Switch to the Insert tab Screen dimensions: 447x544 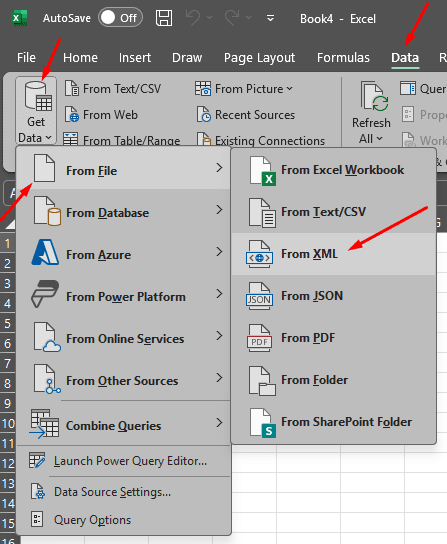click(x=135, y=58)
